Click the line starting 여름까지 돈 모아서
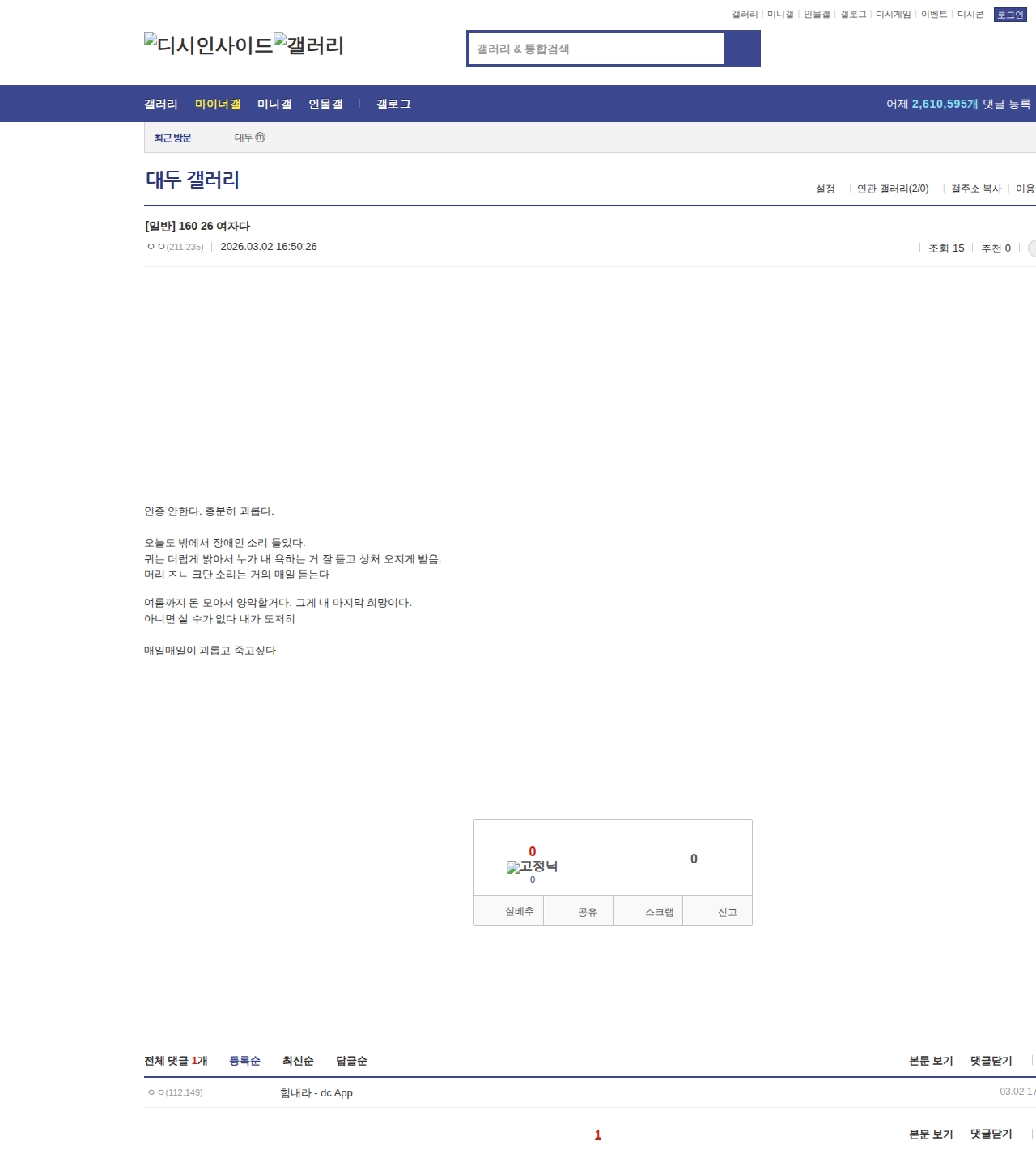The height and width of the screenshot is (1162, 1036). pos(278,603)
